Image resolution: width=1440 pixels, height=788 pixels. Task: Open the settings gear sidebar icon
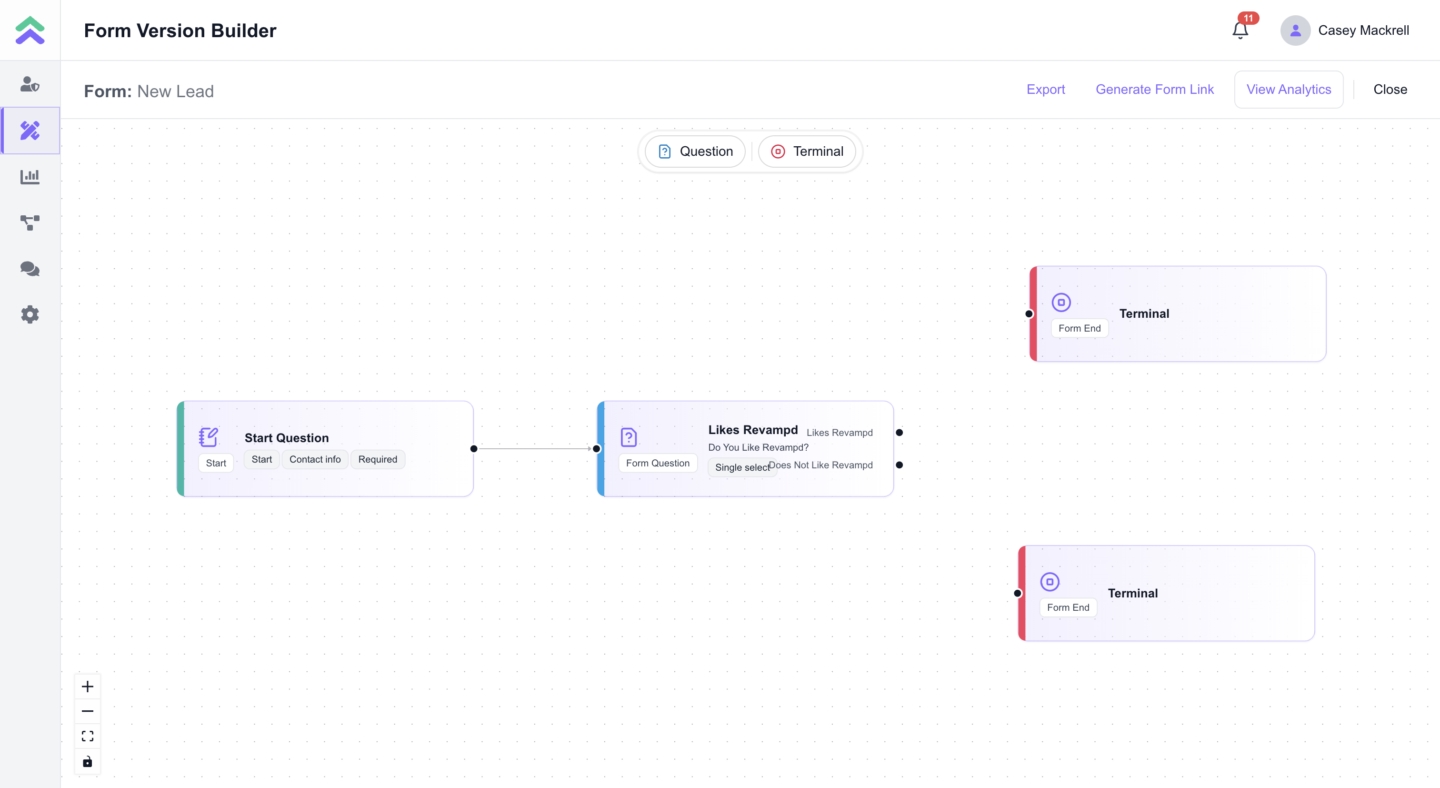click(30, 314)
